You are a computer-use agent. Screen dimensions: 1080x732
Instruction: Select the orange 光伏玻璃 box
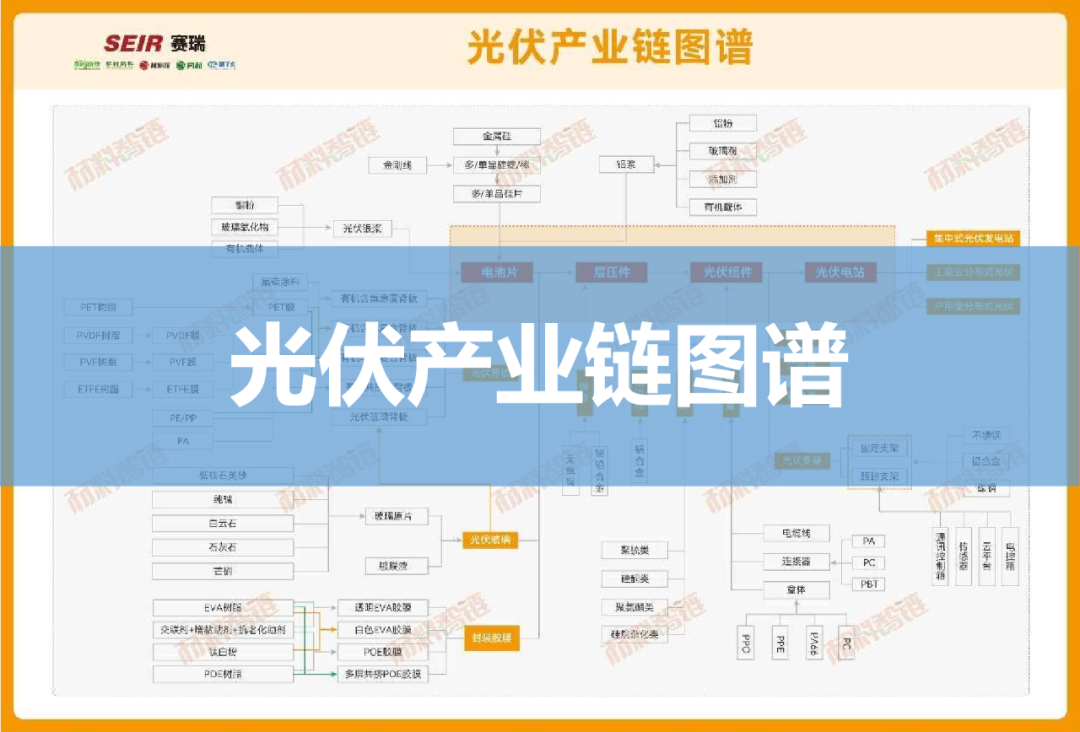[490, 540]
